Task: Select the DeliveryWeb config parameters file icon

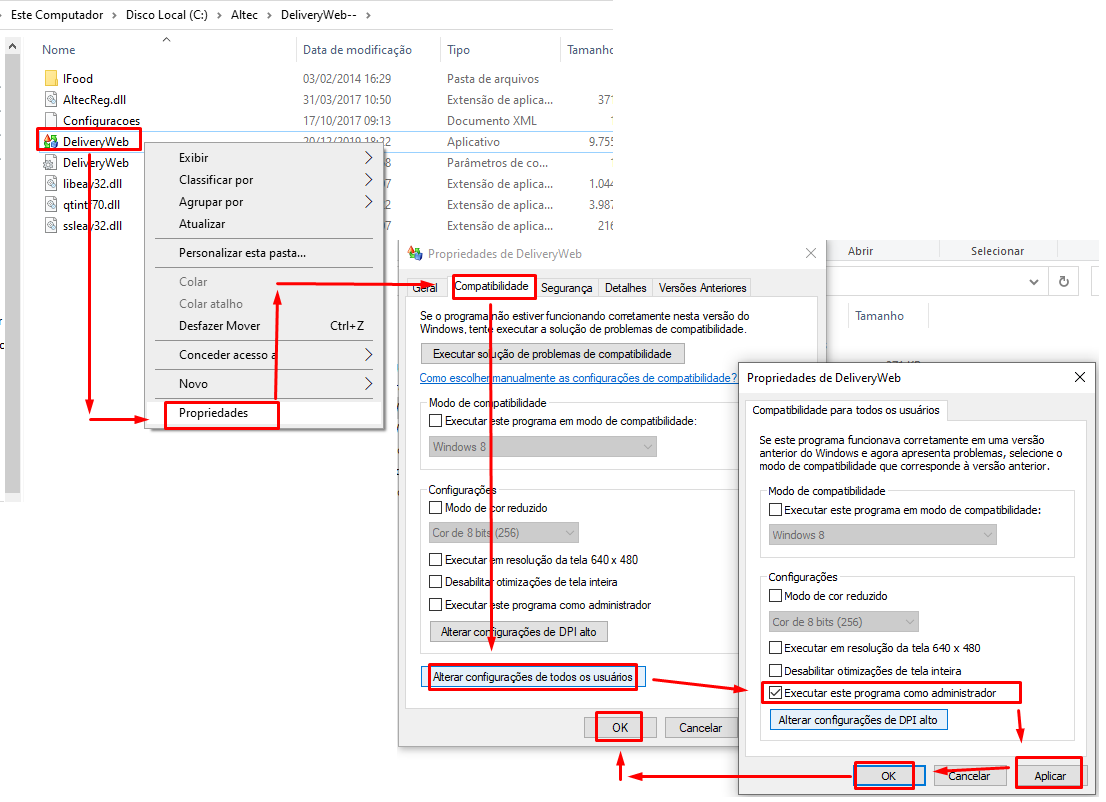Action: [50, 163]
